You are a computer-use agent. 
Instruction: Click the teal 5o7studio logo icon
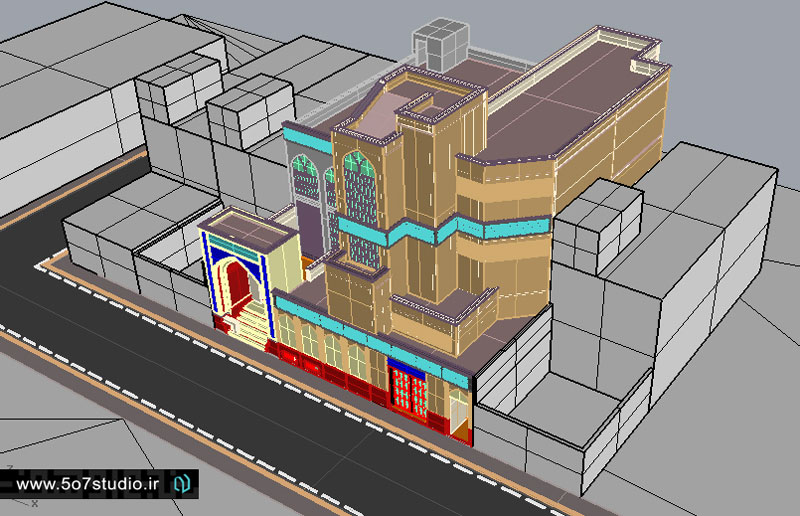[x=182, y=484]
